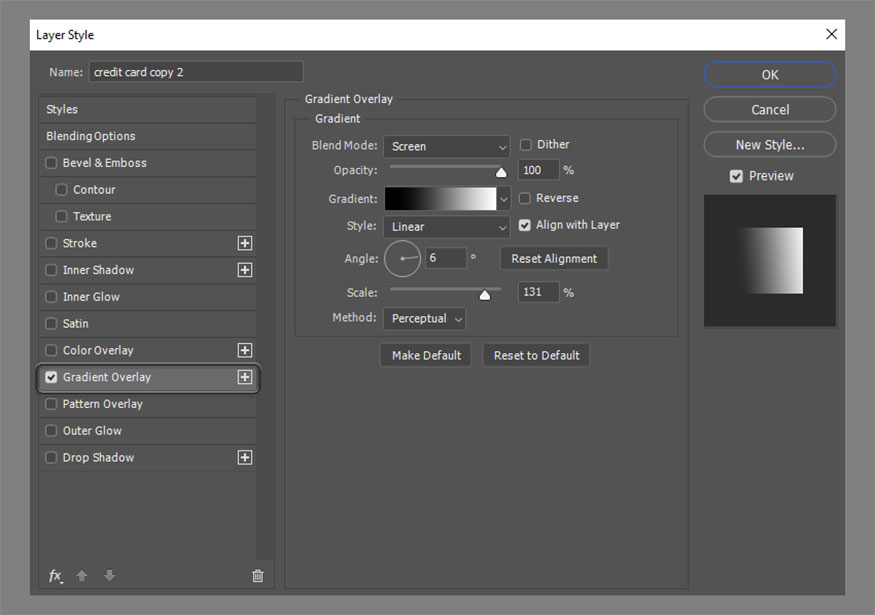The height and width of the screenshot is (615, 875).
Task: Close the Layer Style dialog
Action: pos(831,35)
